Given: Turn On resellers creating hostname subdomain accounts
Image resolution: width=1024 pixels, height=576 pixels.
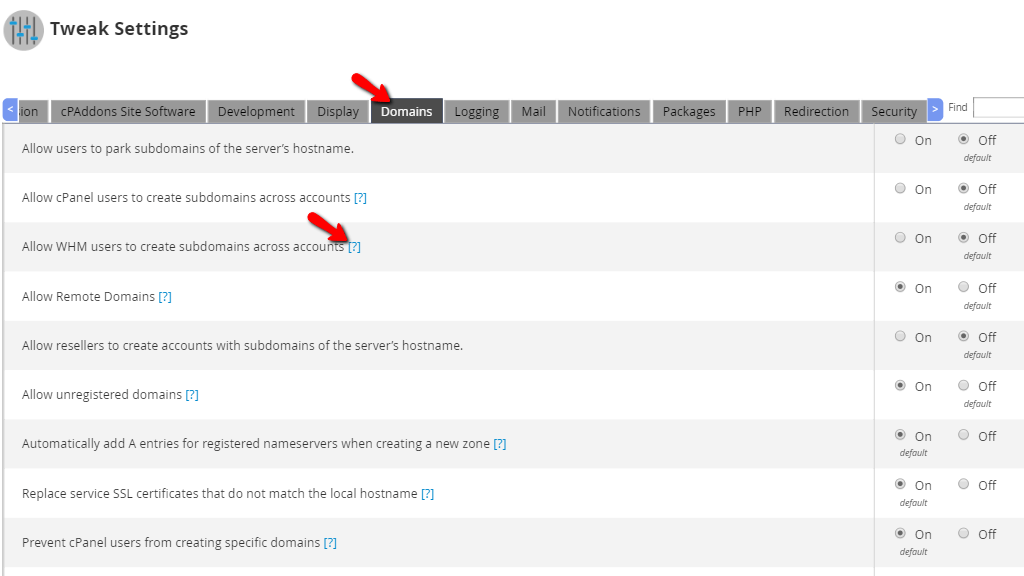Looking at the screenshot, I should click(900, 336).
